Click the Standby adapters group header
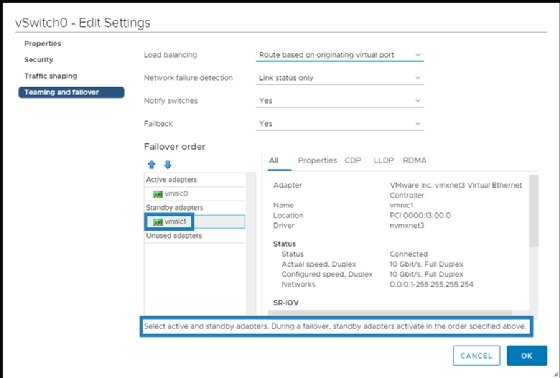The image size is (560, 378). click(195, 208)
